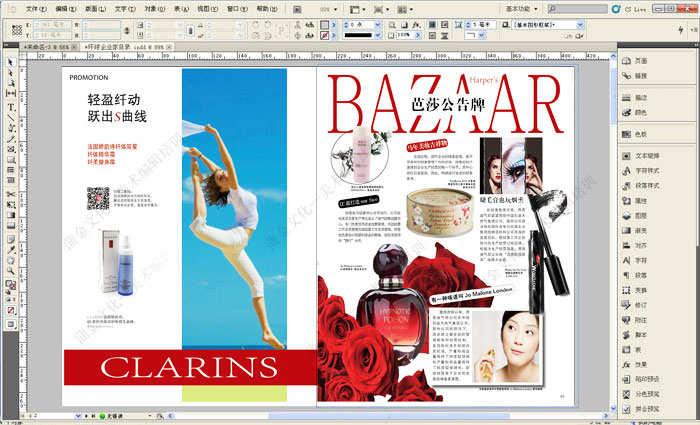Select the Rectangle tool
The height and width of the screenshot is (425, 700).
[11, 159]
